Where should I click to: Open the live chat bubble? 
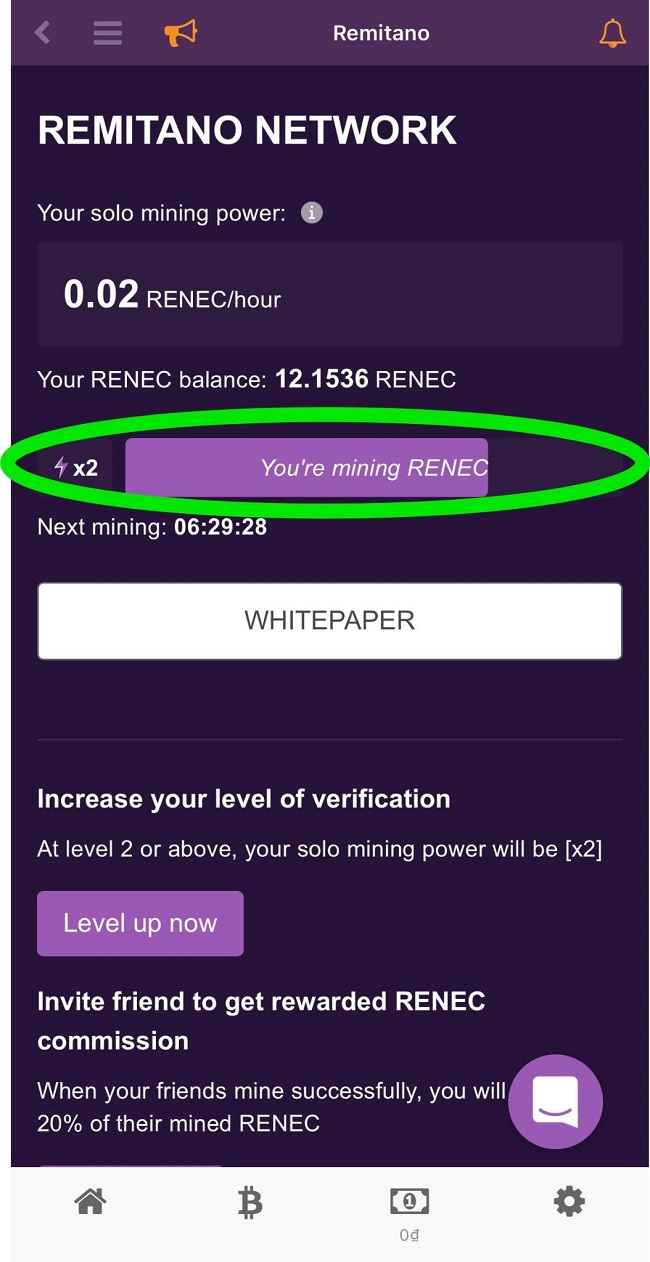555,1101
